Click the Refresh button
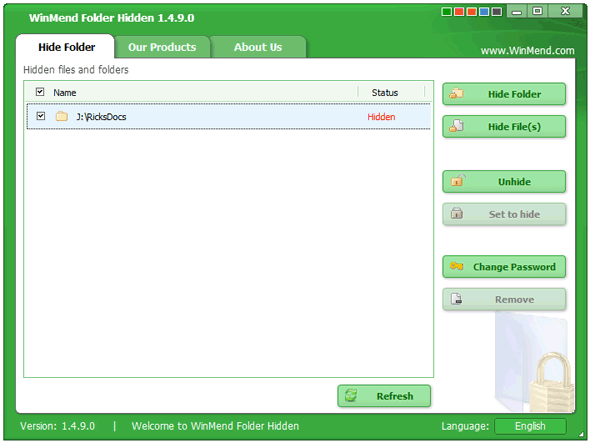This screenshot has width=590, height=443. point(384,396)
